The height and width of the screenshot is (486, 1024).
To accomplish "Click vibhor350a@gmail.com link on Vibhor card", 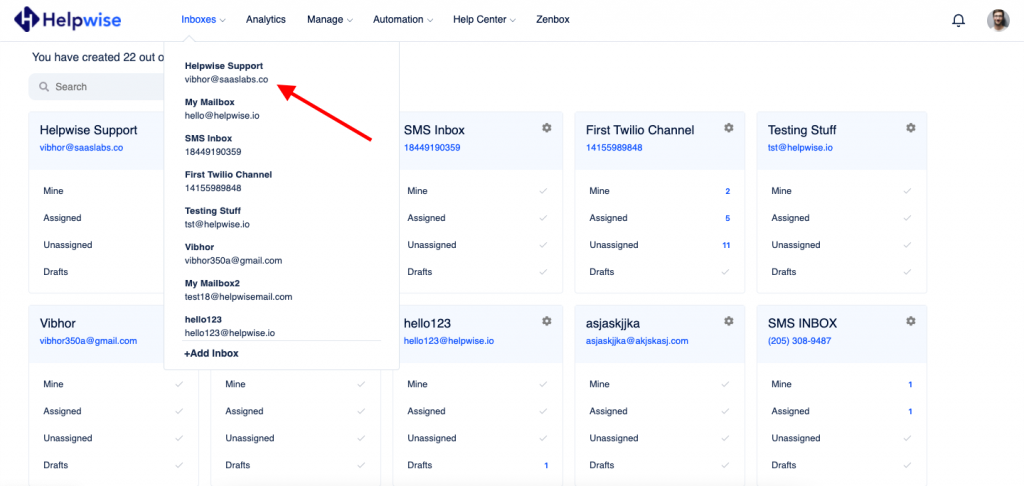I will pos(88,341).
